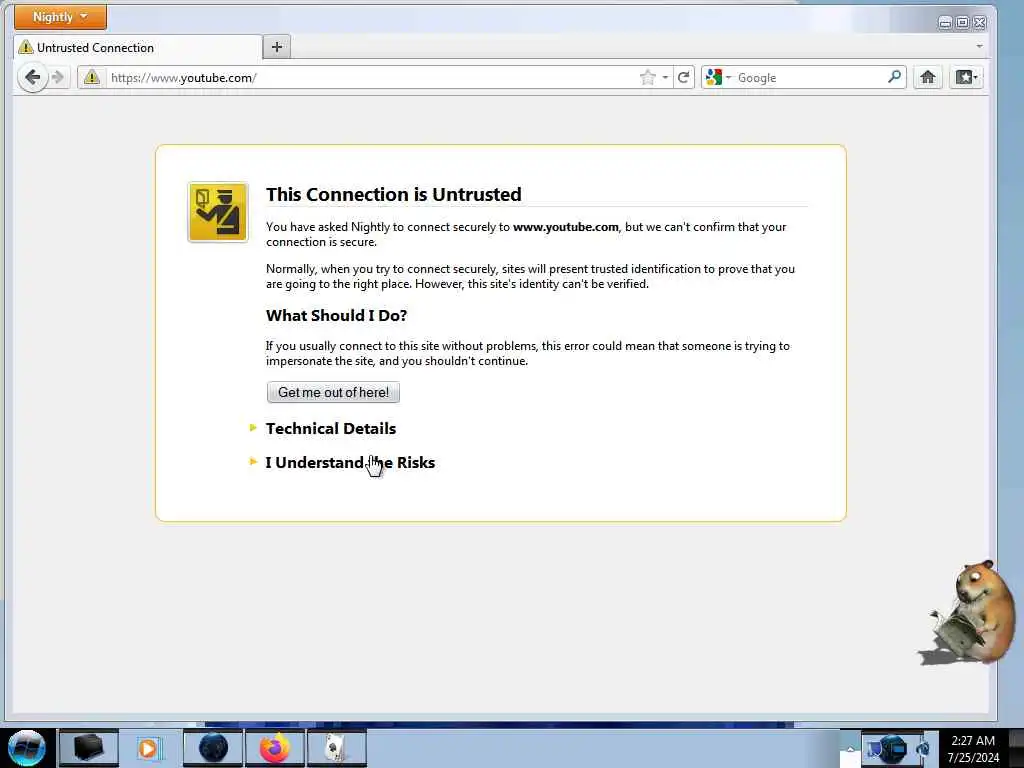Switch to the Nightly globe taskbar icon
Viewport: 1024px width, 768px height.
[213, 748]
